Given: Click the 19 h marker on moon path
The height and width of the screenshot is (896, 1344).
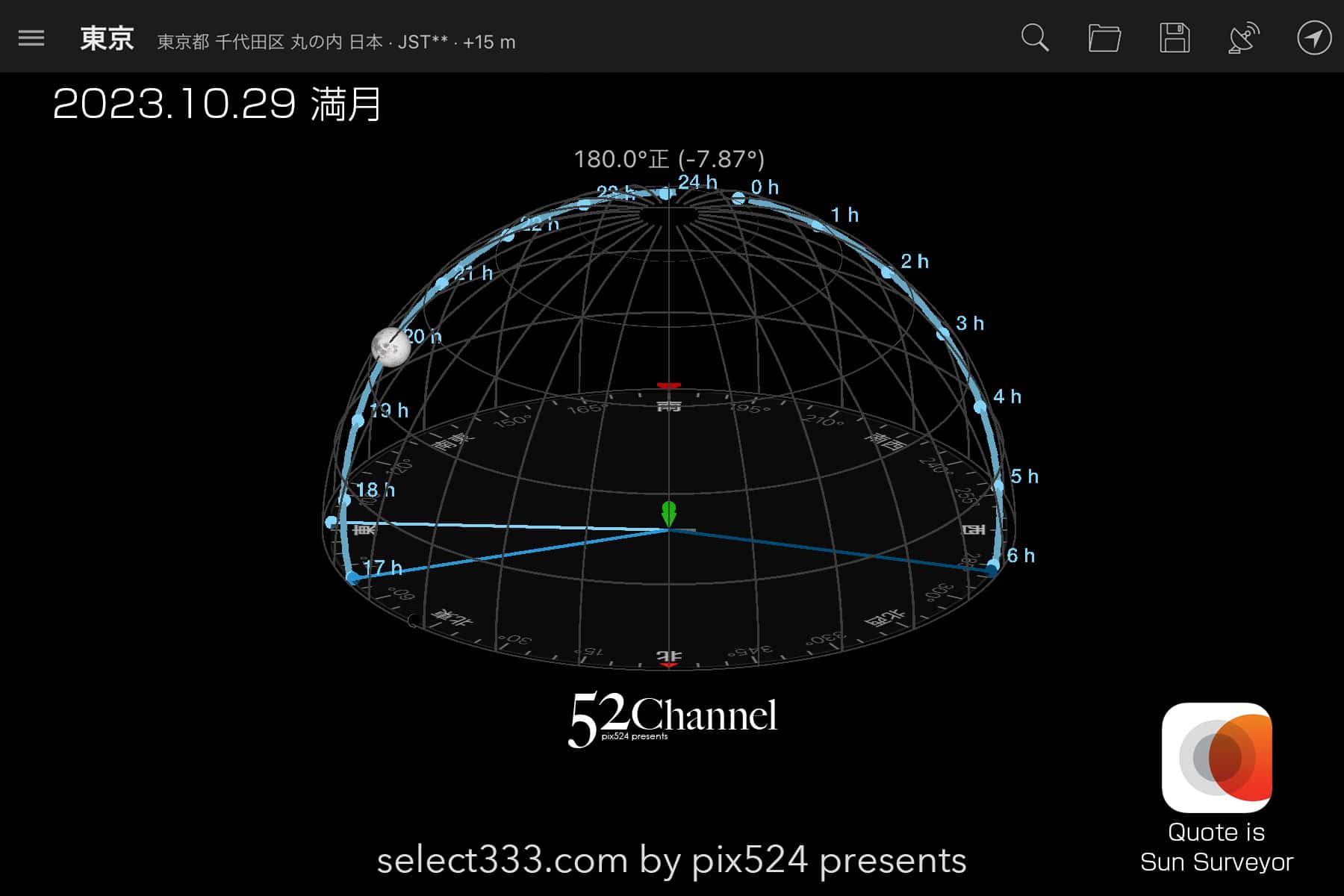Looking at the screenshot, I should tap(358, 420).
